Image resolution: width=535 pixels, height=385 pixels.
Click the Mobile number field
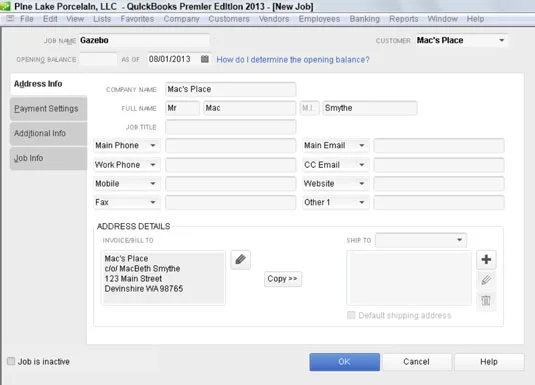[230, 184]
